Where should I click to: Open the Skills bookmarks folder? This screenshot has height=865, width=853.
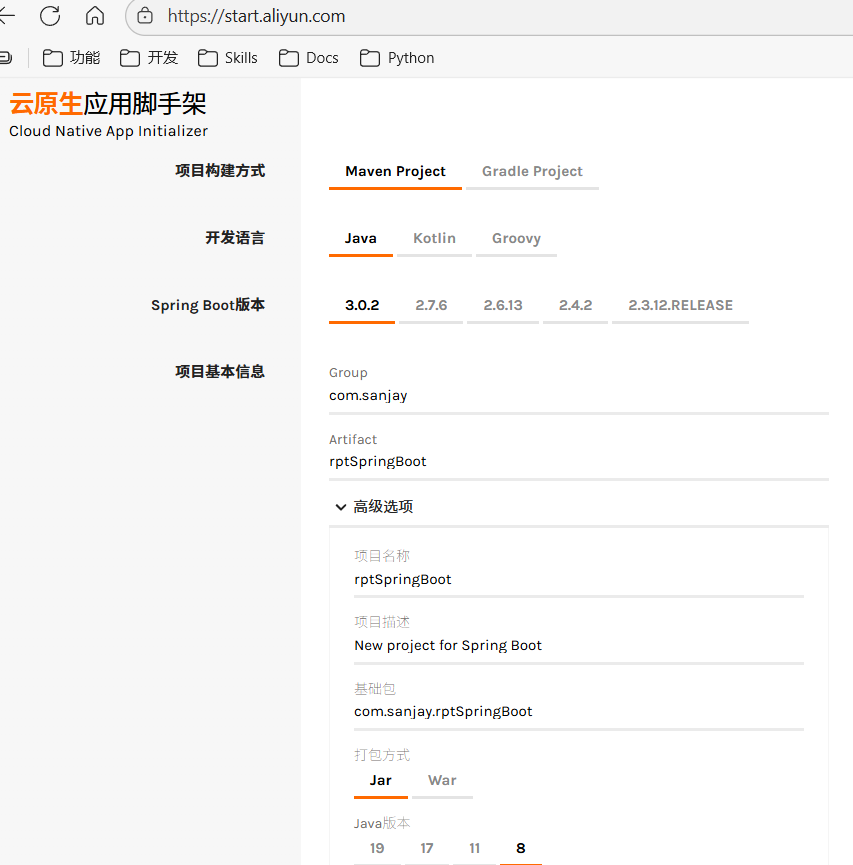point(227,58)
